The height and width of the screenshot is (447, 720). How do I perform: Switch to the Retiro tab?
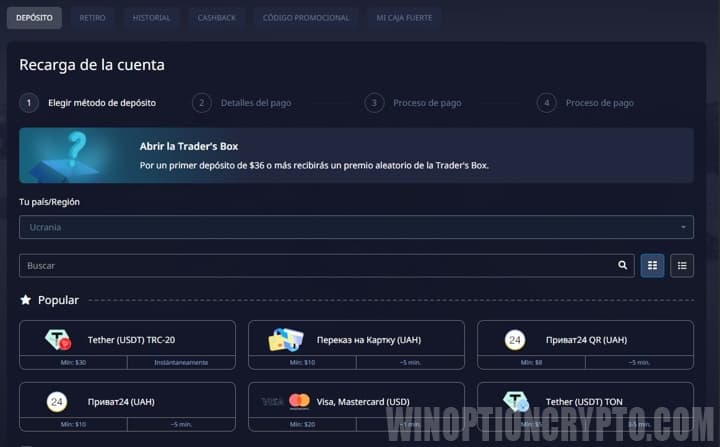[92, 18]
